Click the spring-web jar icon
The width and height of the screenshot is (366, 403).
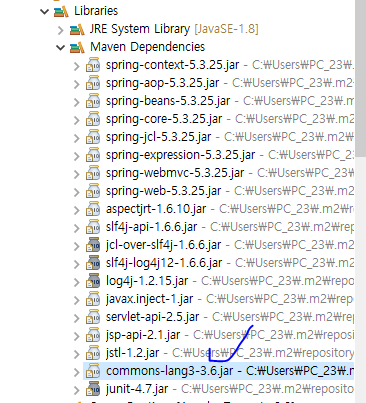click(x=93, y=191)
